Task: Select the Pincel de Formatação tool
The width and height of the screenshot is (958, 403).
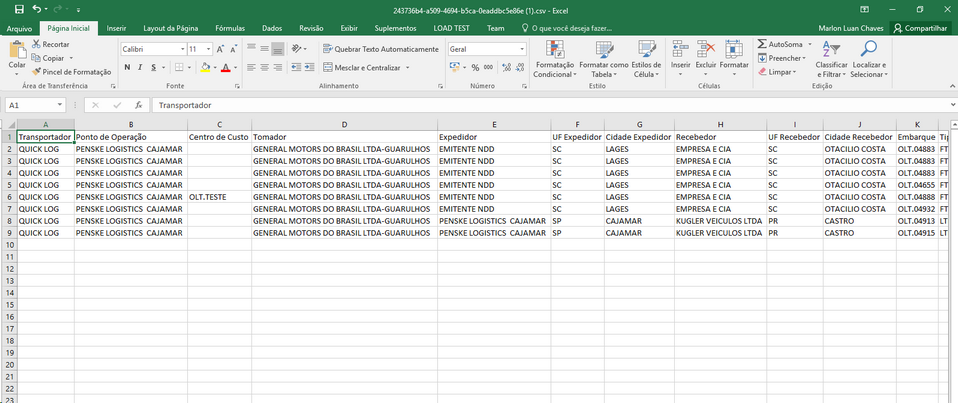Action: [x=71, y=72]
